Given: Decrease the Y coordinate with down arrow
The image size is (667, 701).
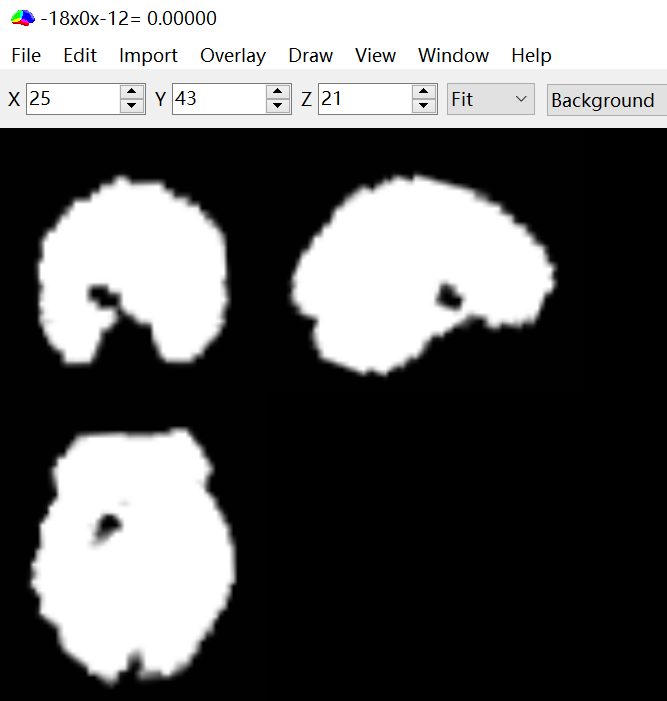Looking at the screenshot, I should click(278, 106).
